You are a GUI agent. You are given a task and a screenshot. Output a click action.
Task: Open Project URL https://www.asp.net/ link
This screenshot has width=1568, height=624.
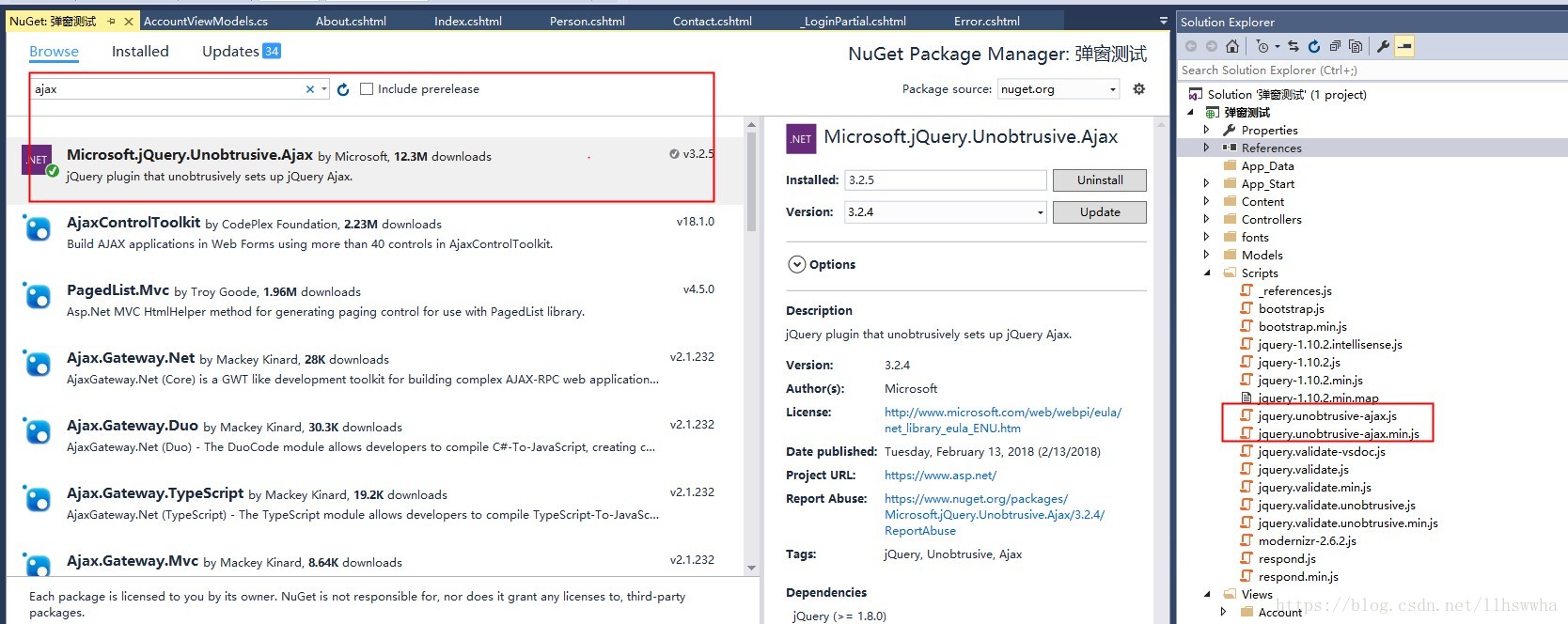(x=940, y=476)
